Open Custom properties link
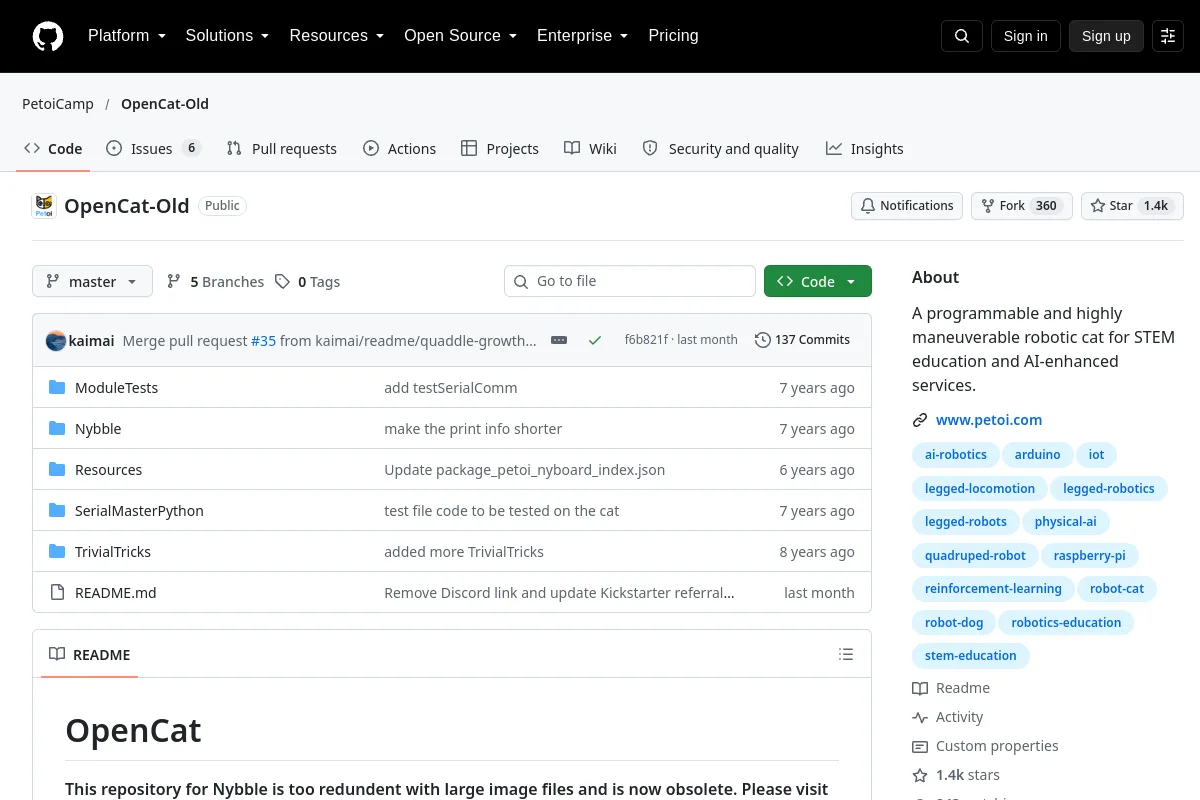The height and width of the screenshot is (800, 1200). 985,746
